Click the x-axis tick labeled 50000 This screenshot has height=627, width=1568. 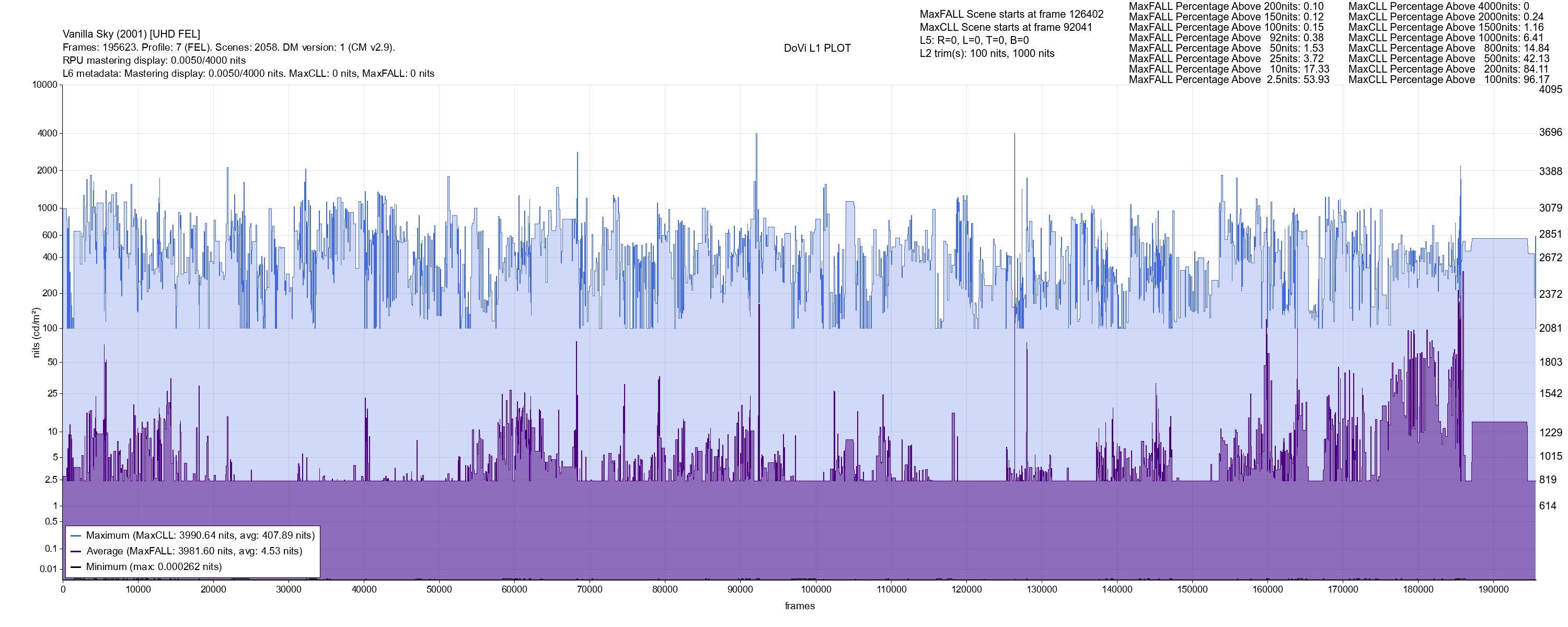[439, 589]
